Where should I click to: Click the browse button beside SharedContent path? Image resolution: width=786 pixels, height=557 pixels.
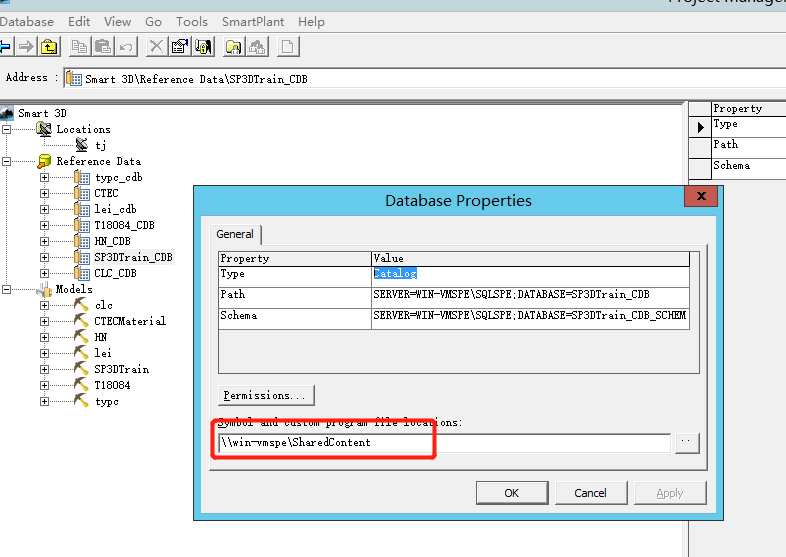click(687, 443)
